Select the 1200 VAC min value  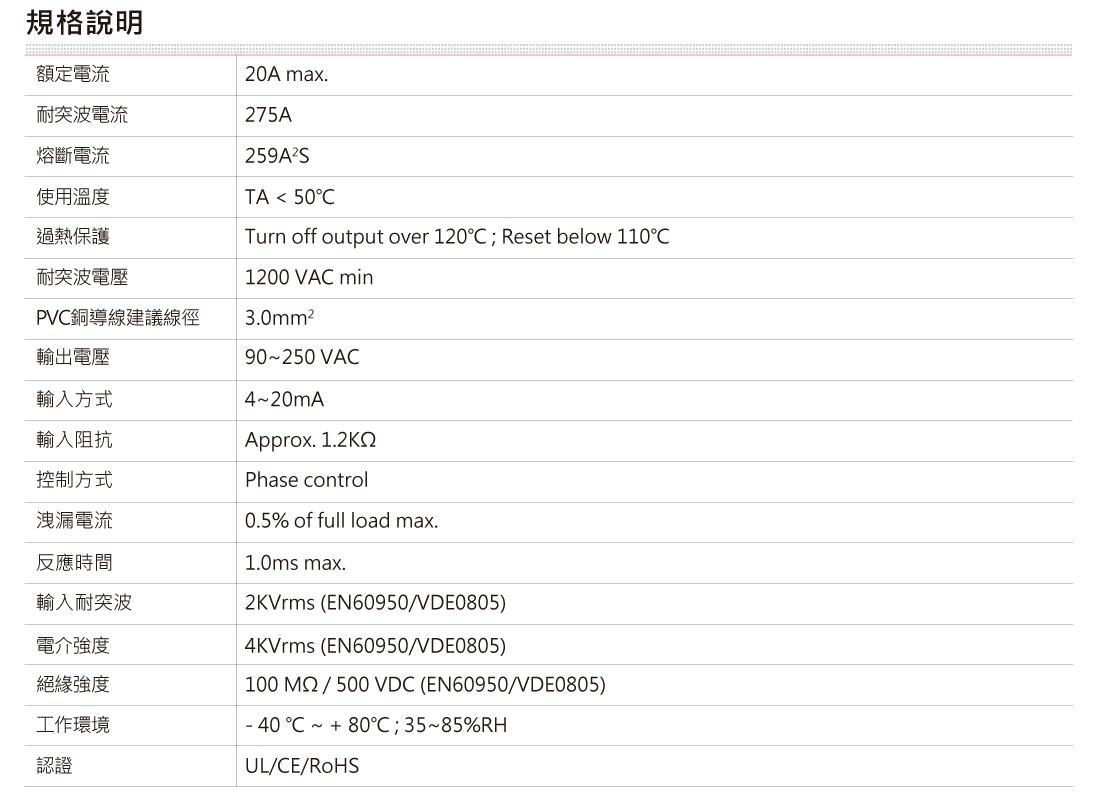(308, 278)
